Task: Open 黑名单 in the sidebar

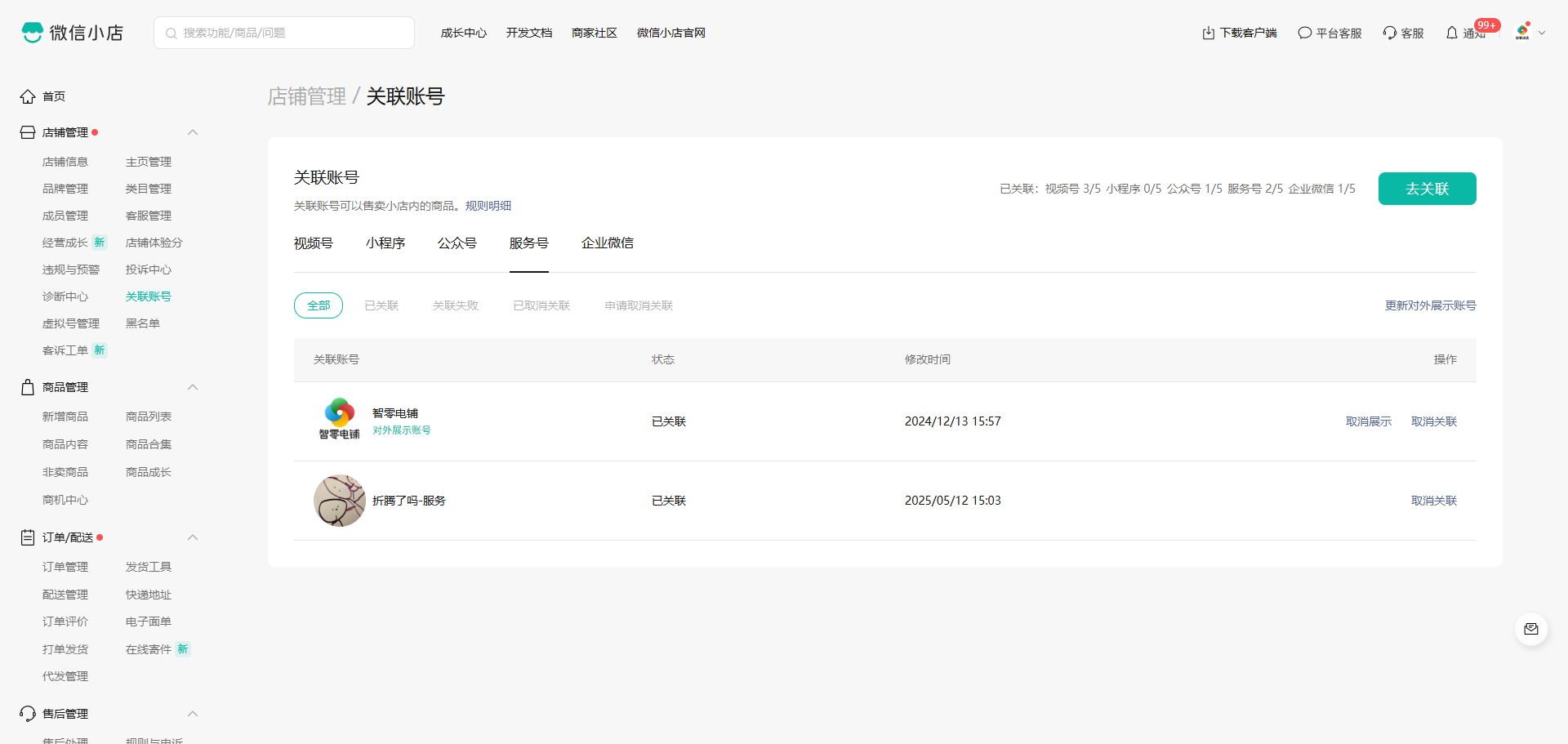Action: [x=143, y=323]
